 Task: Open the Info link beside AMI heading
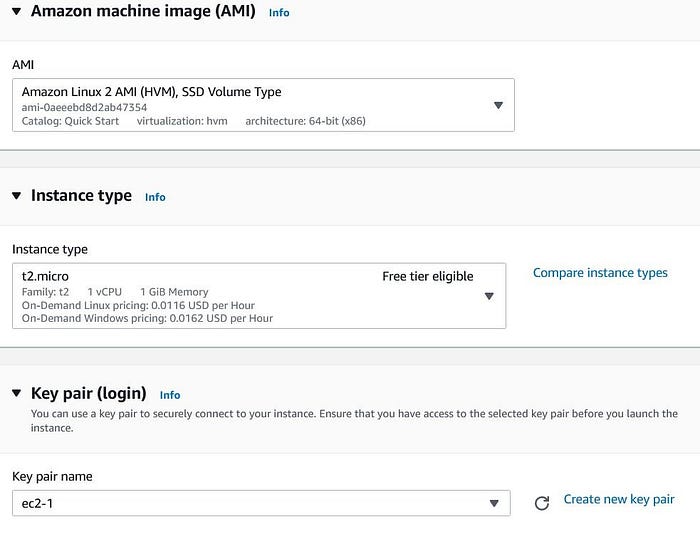point(279,13)
